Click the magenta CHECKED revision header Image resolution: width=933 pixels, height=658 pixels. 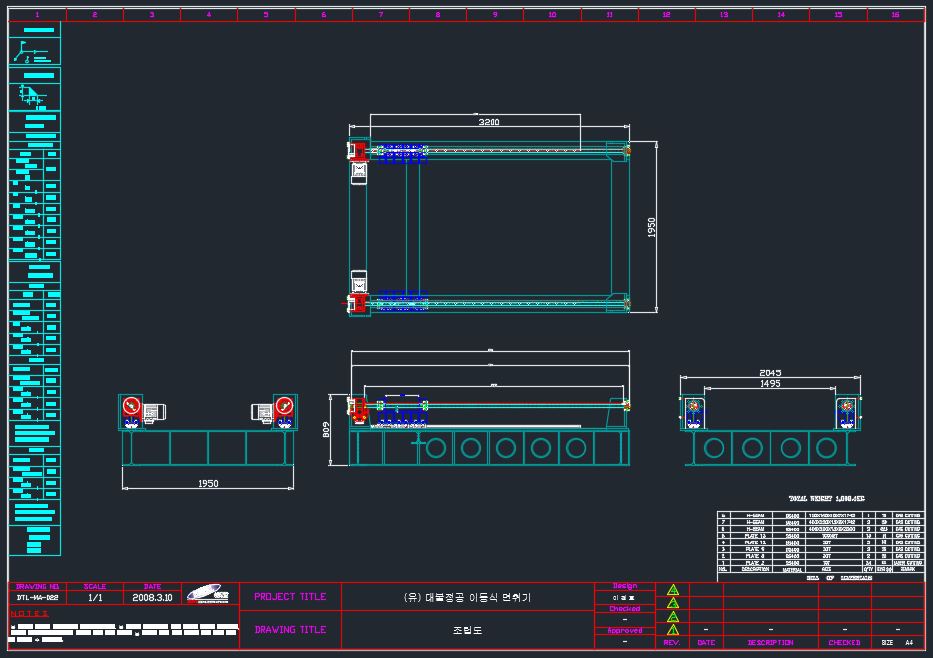click(x=844, y=643)
